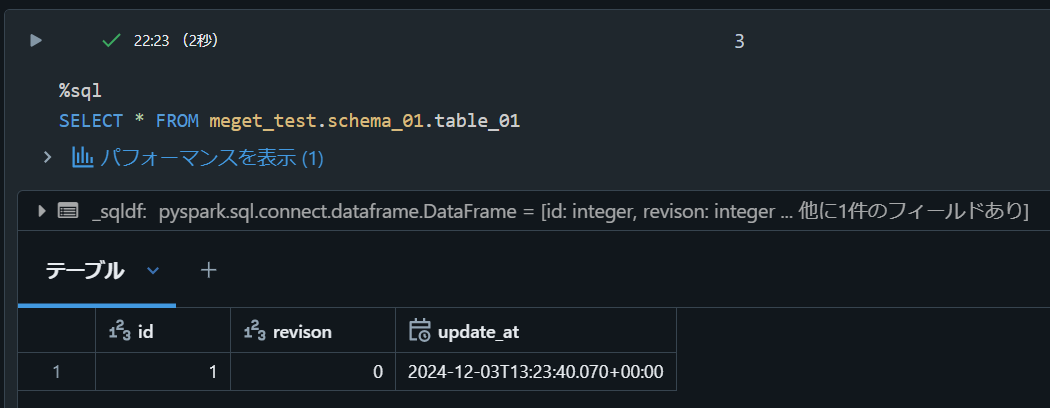The height and width of the screenshot is (408, 1050).
Task: Select the テーブル tab
Action: click(85, 270)
